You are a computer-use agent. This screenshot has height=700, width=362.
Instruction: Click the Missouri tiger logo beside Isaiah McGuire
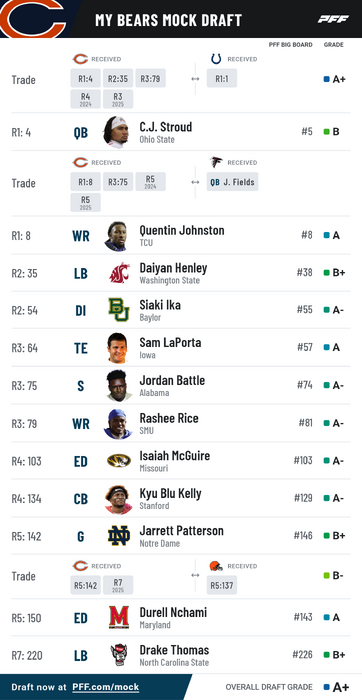pos(119,461)
